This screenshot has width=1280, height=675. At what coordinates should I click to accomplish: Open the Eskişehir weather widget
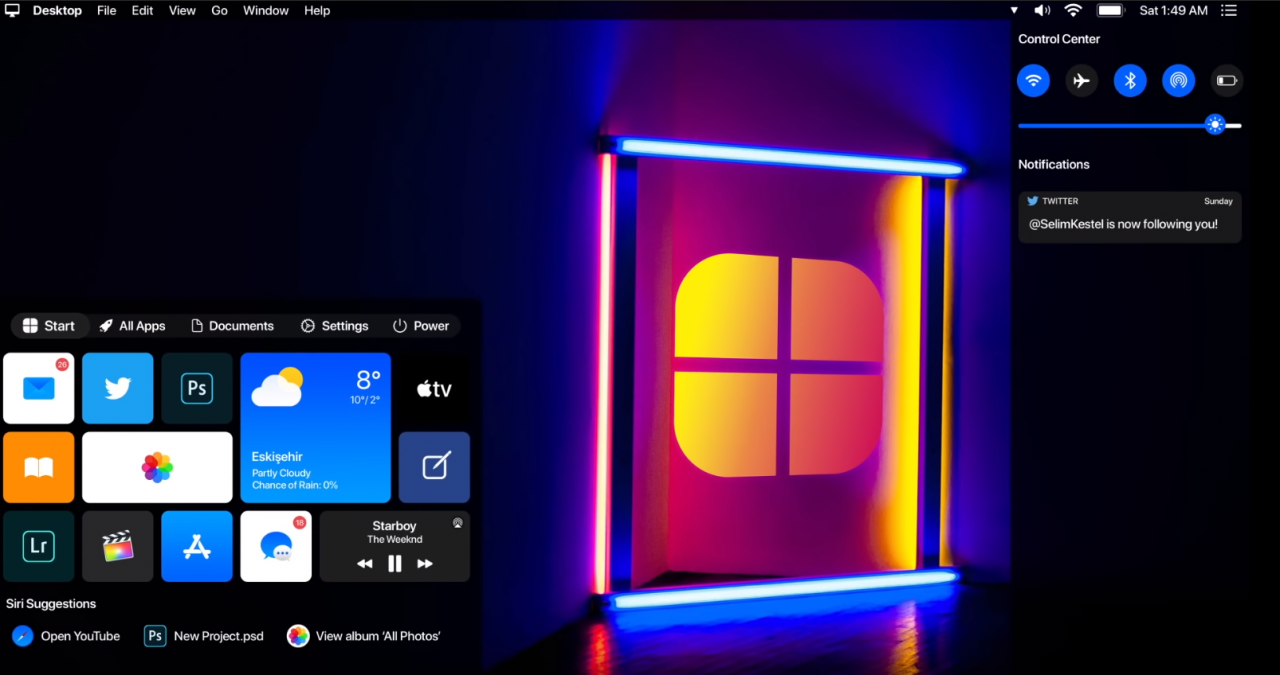pyautogui.click(x=316, y=428)
